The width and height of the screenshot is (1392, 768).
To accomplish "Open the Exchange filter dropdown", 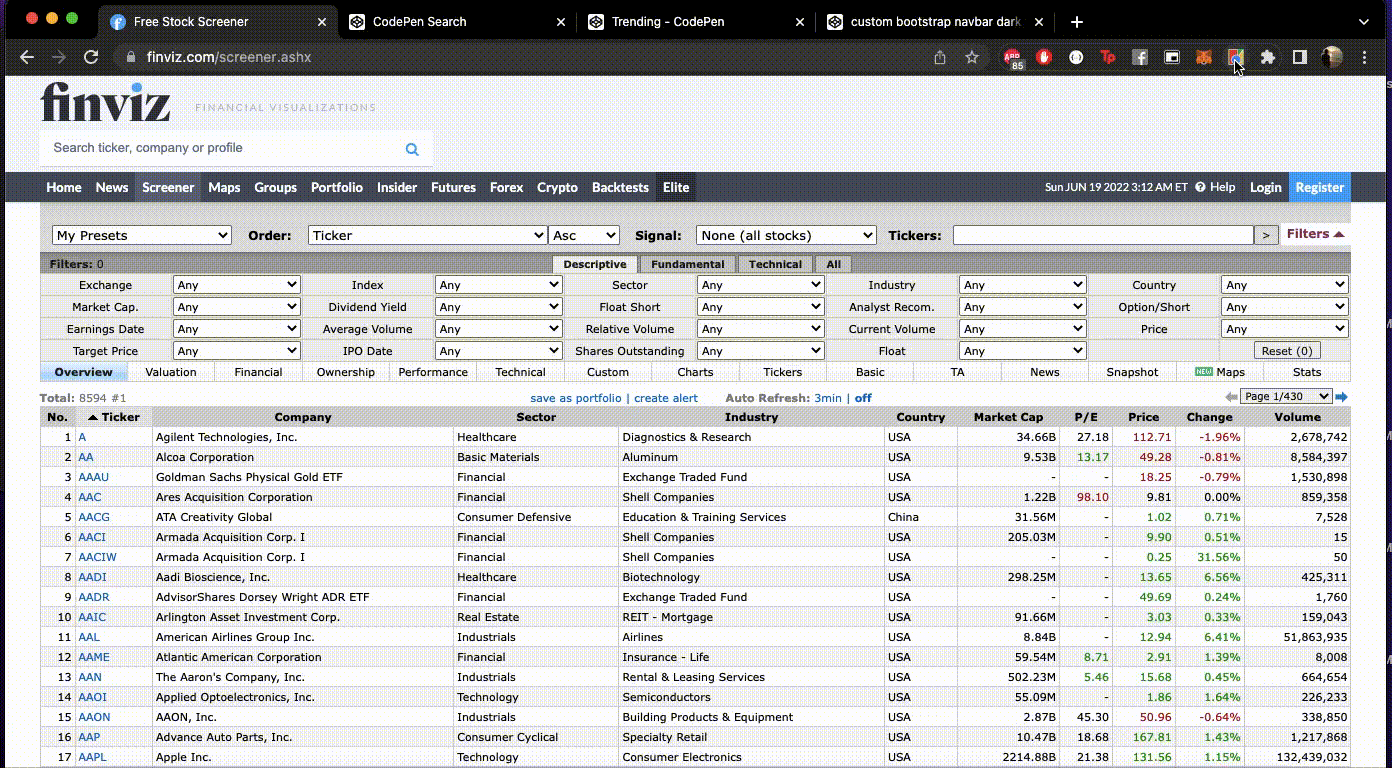I will tap(237, 285).
